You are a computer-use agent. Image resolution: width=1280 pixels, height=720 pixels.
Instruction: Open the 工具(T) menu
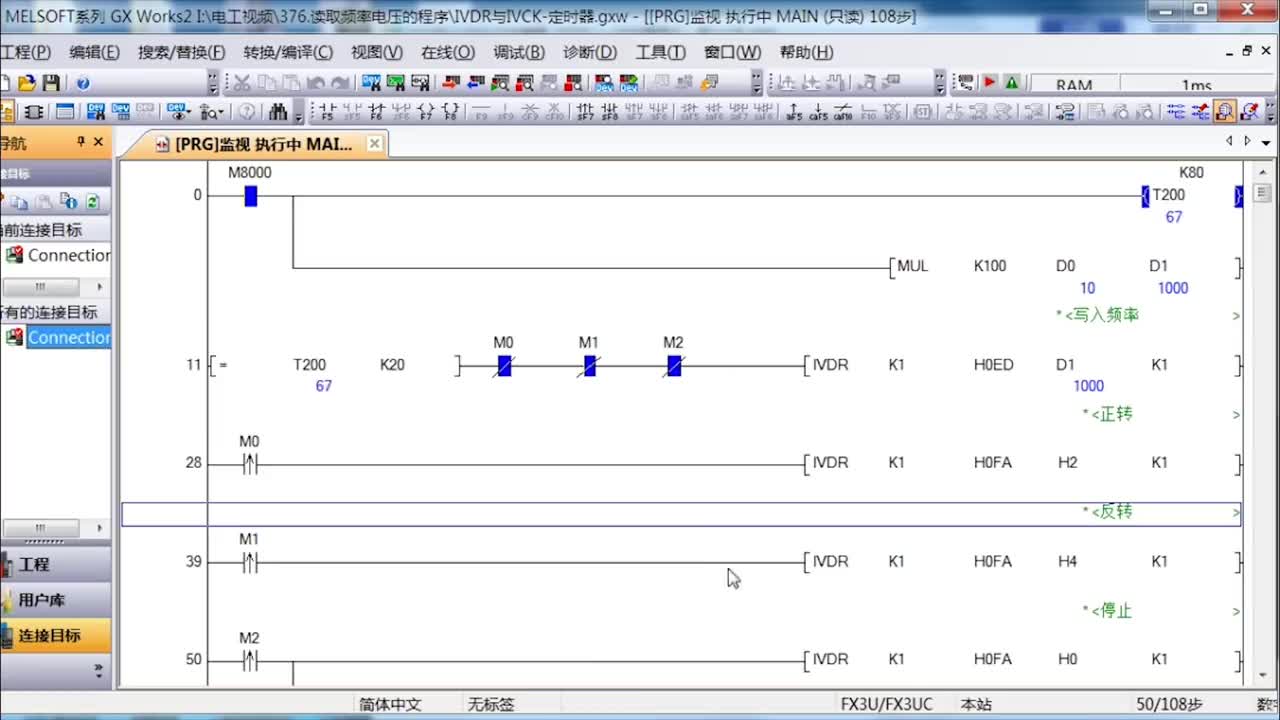pos(660,52)
